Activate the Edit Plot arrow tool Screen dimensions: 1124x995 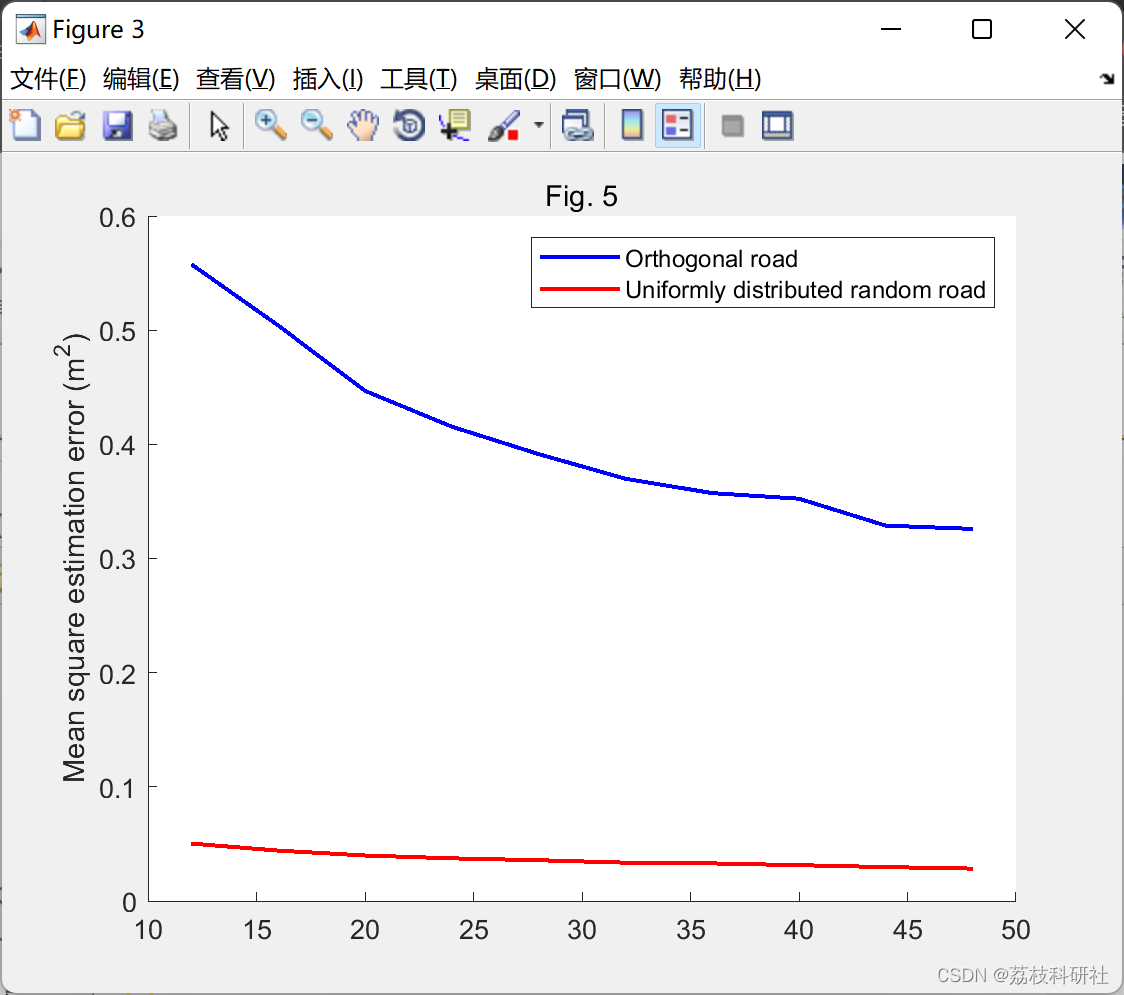pos(219,125)
